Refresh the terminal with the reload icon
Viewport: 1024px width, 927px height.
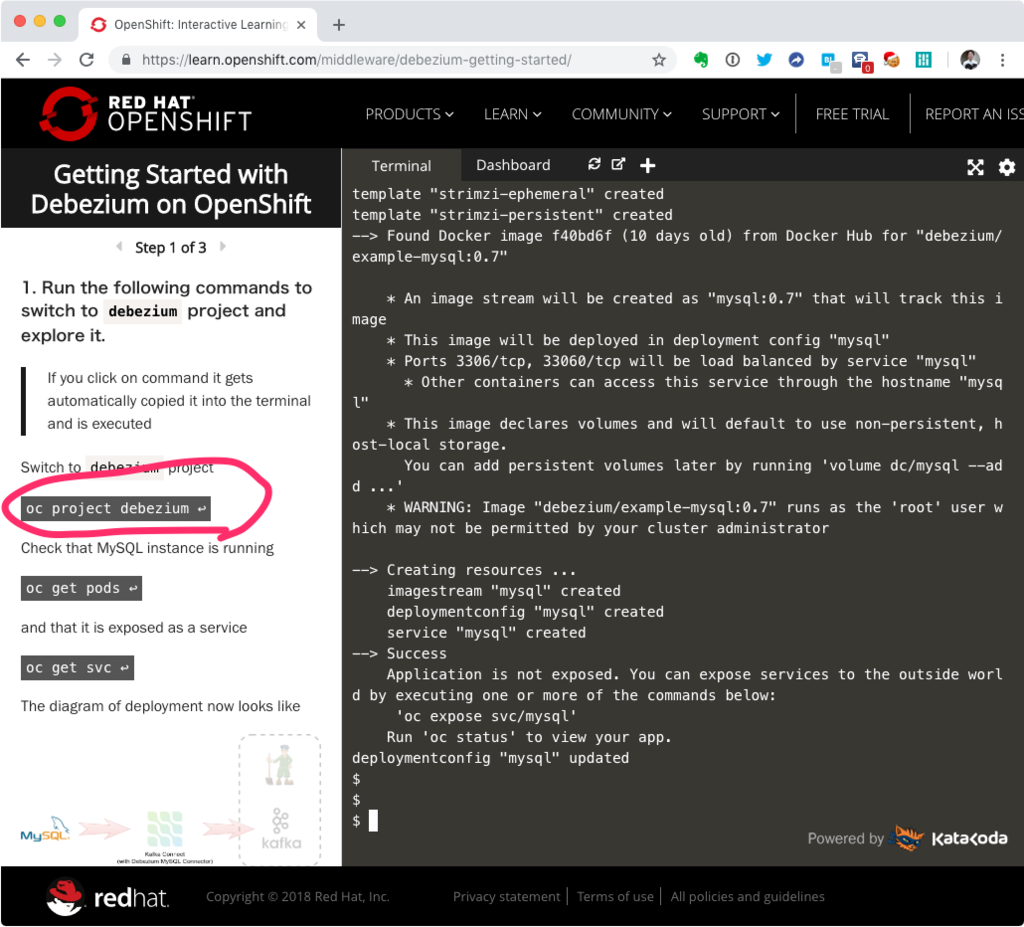[594, 164]
